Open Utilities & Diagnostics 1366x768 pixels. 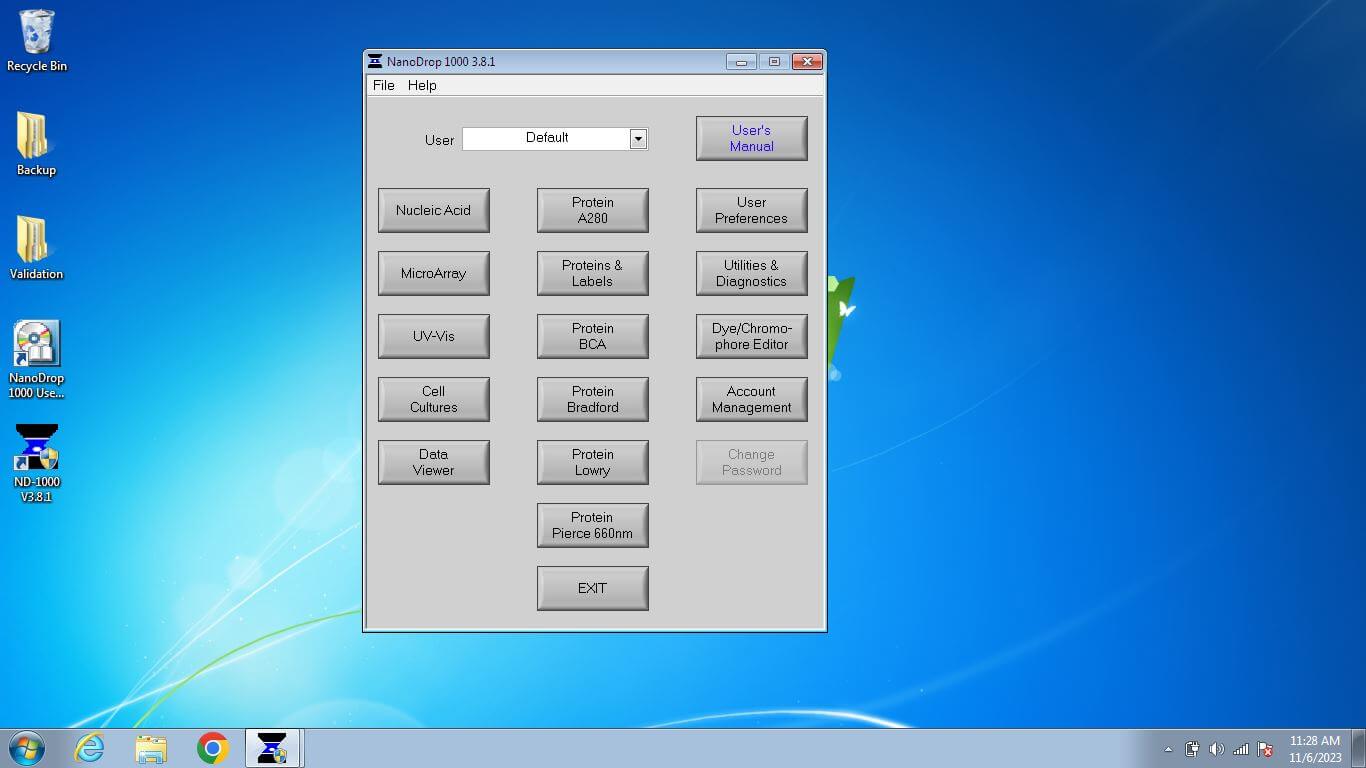(752, 273)
